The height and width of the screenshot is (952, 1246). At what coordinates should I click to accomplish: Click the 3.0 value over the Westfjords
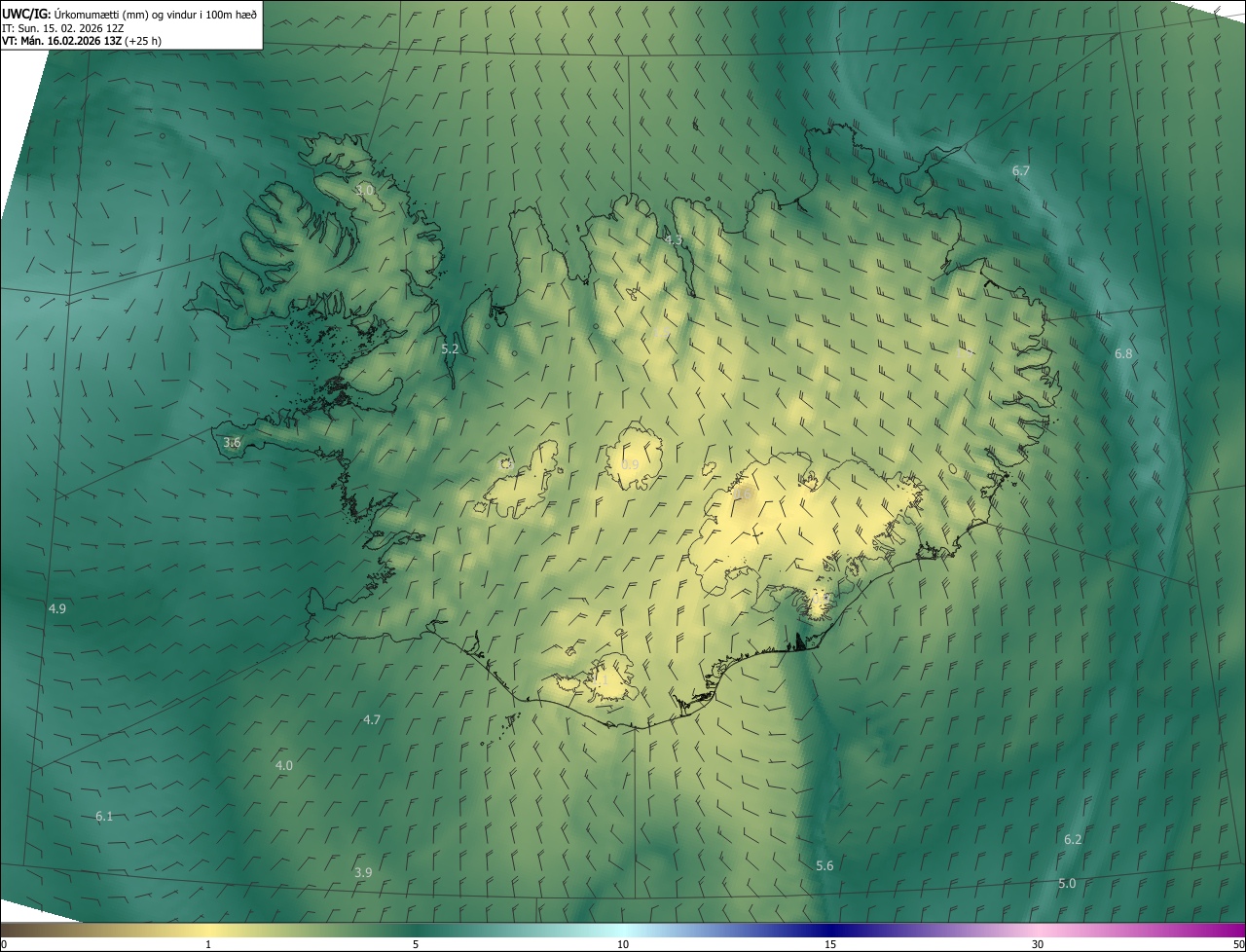[x=364, y=191]
